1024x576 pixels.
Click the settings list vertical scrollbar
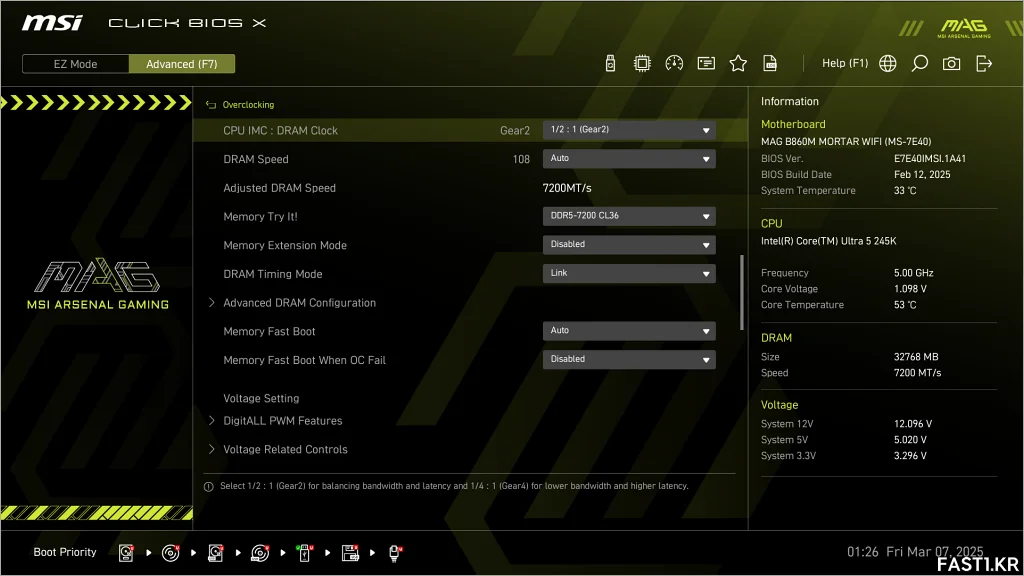click(742, 293)
